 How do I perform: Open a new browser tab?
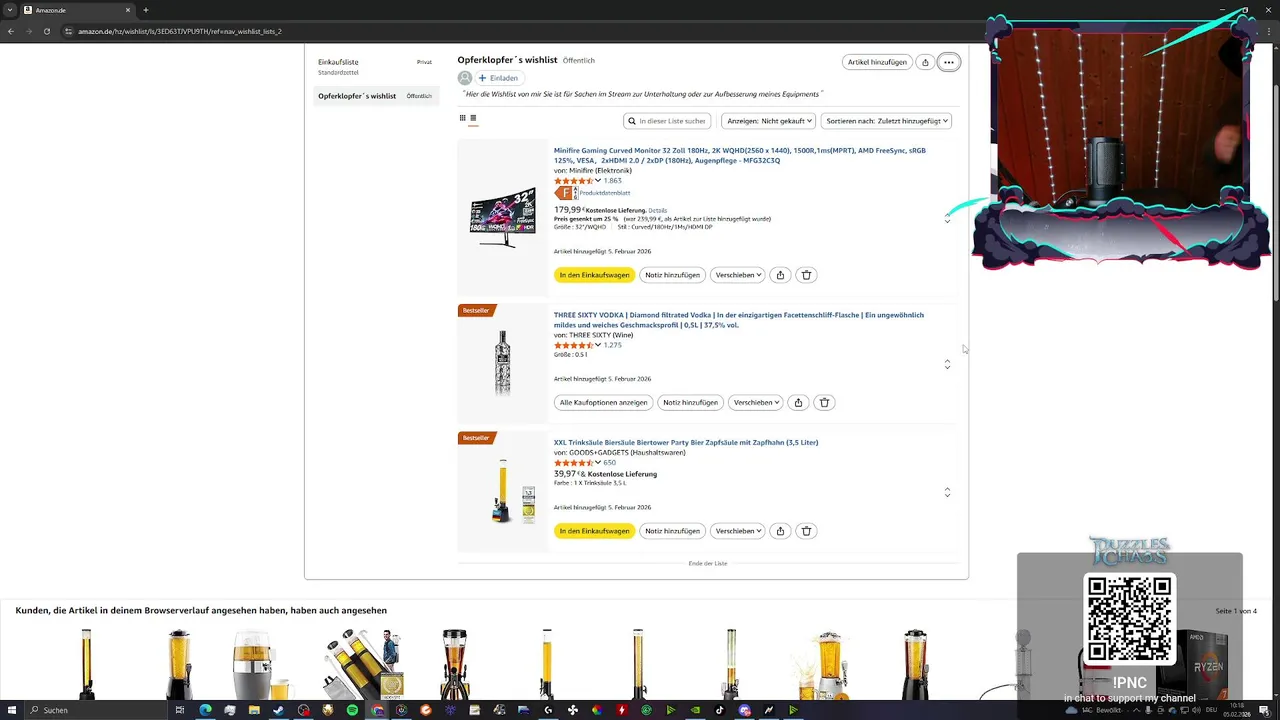(x=146, y=10)
